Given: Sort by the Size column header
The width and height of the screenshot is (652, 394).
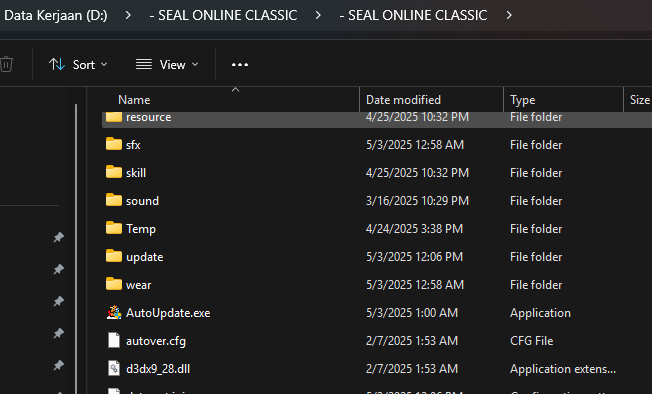Looking at the screenshot, I should click(639, 100).
